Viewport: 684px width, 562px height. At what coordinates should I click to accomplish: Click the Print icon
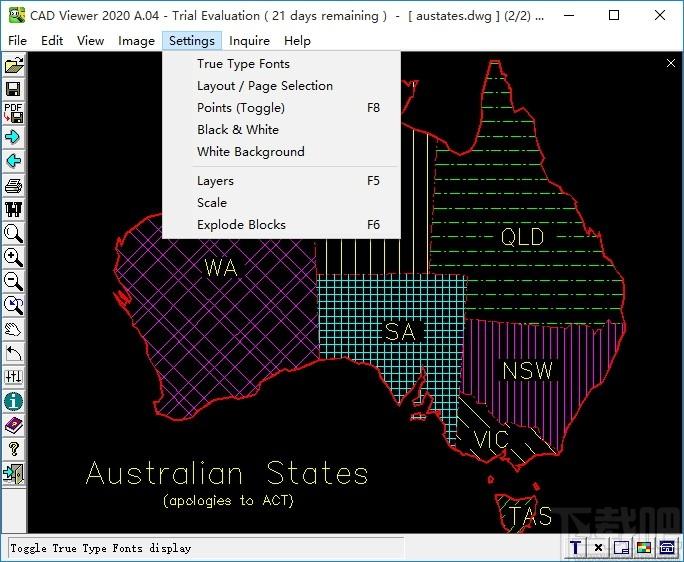point(14,185)
